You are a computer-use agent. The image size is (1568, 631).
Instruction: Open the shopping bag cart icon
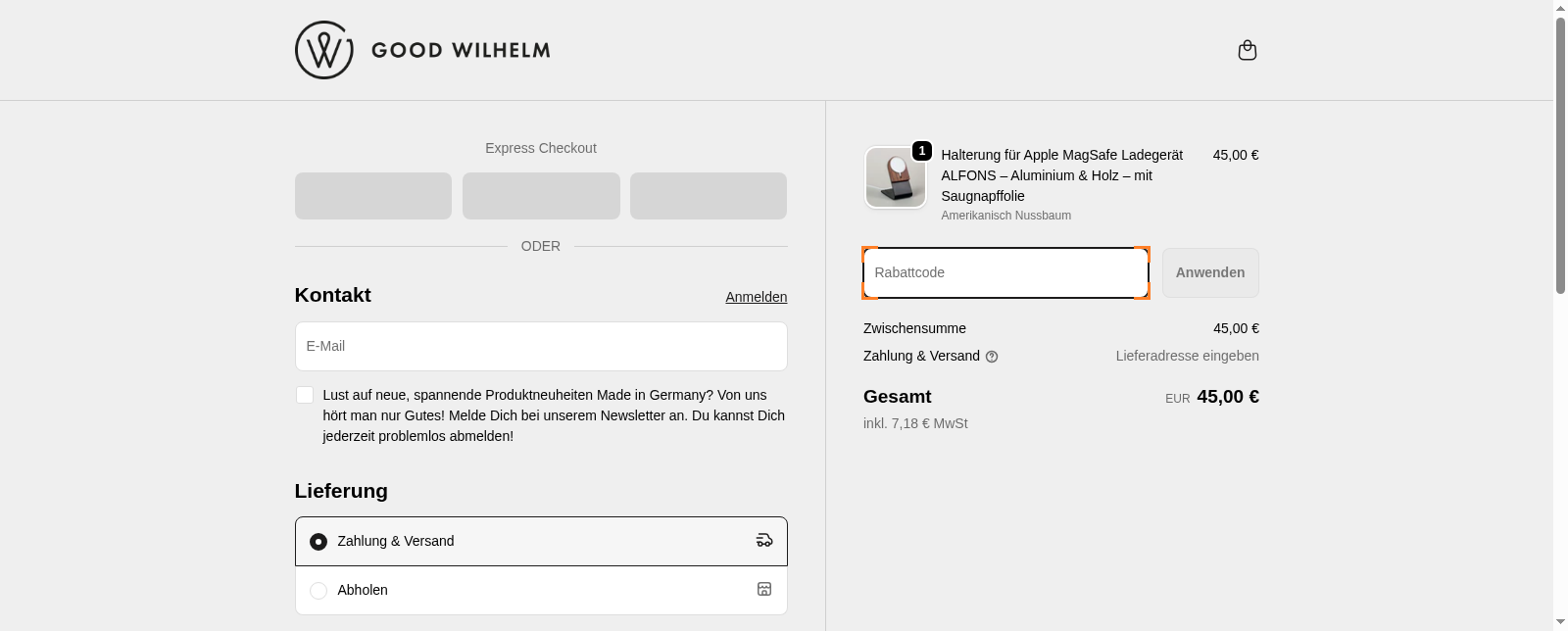coord(1247,50)
